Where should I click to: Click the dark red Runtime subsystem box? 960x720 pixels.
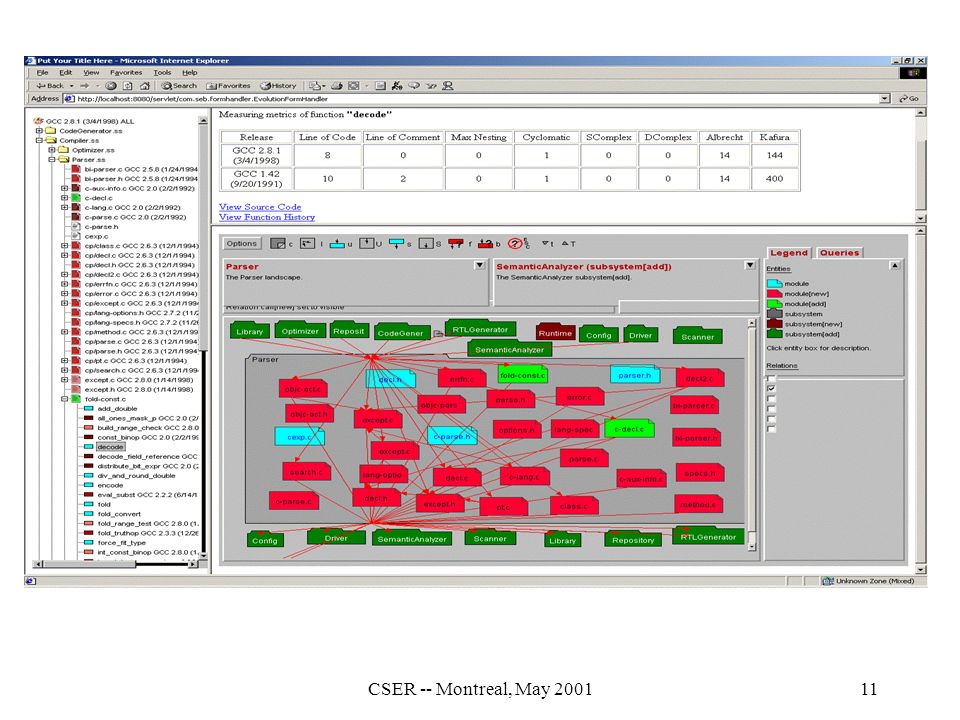tap(555, 332)
